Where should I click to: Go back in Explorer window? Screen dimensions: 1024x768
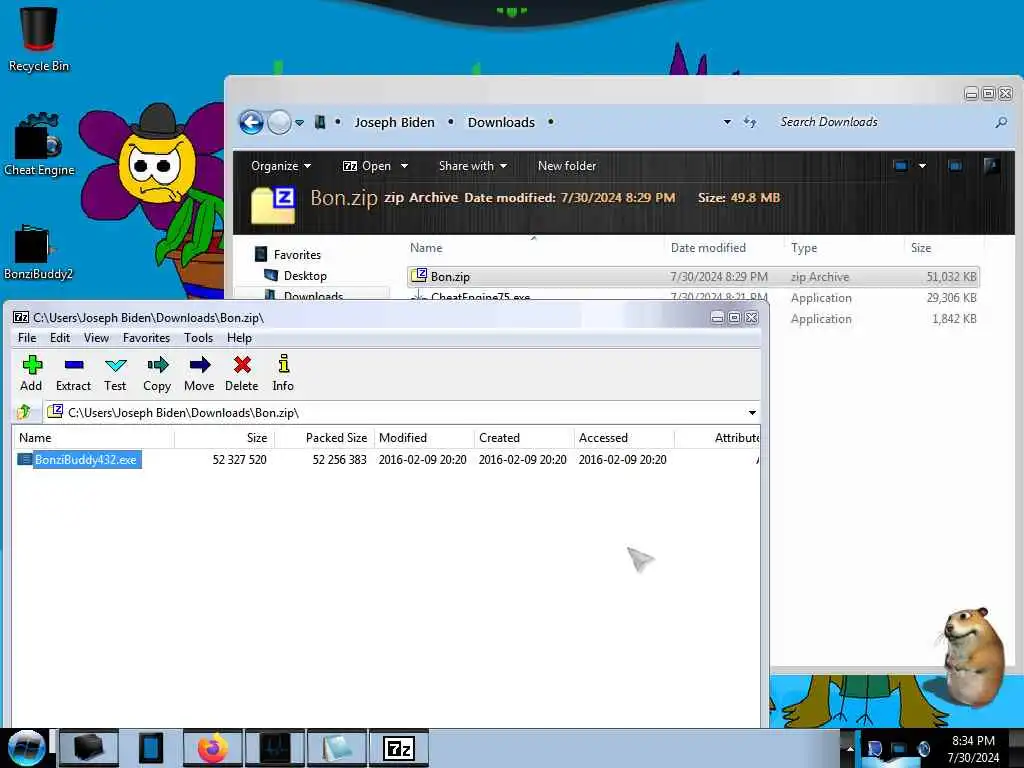(251, 122)
